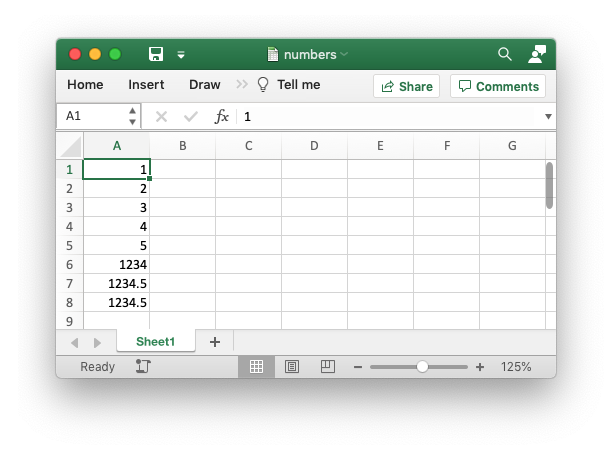Click the account profile icon
This screenshot has width=612, height=452.
point(538,54)
